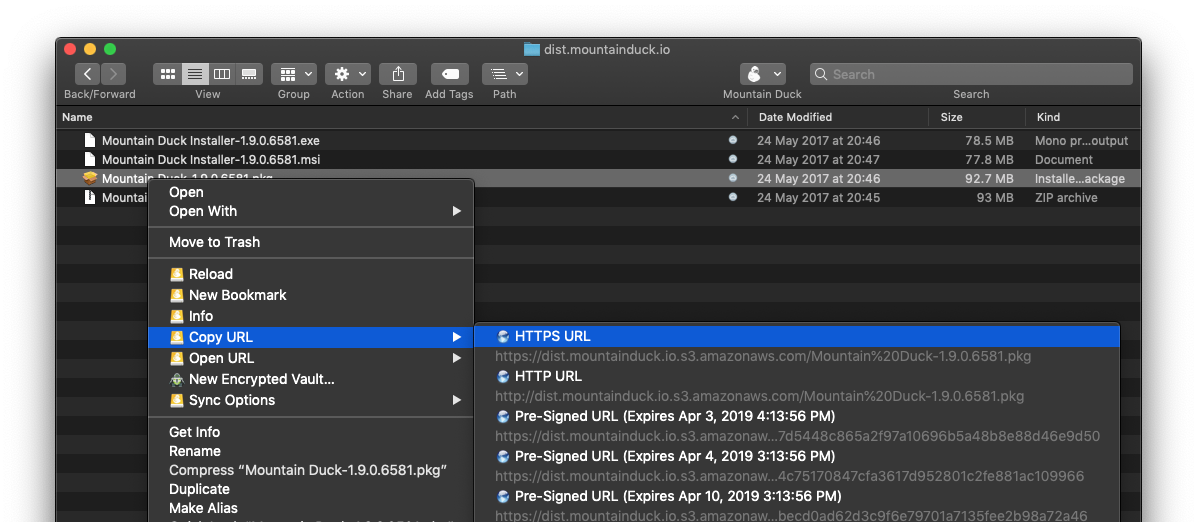Choose Info from the Mountain Duck section
The width and height of the screenshot is (1197, 522).
pos(311,316)
